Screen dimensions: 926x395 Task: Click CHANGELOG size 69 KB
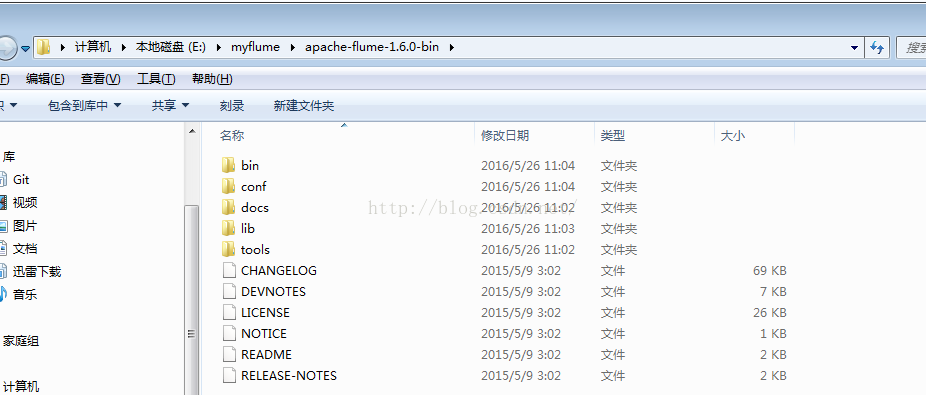coord(770,270)
